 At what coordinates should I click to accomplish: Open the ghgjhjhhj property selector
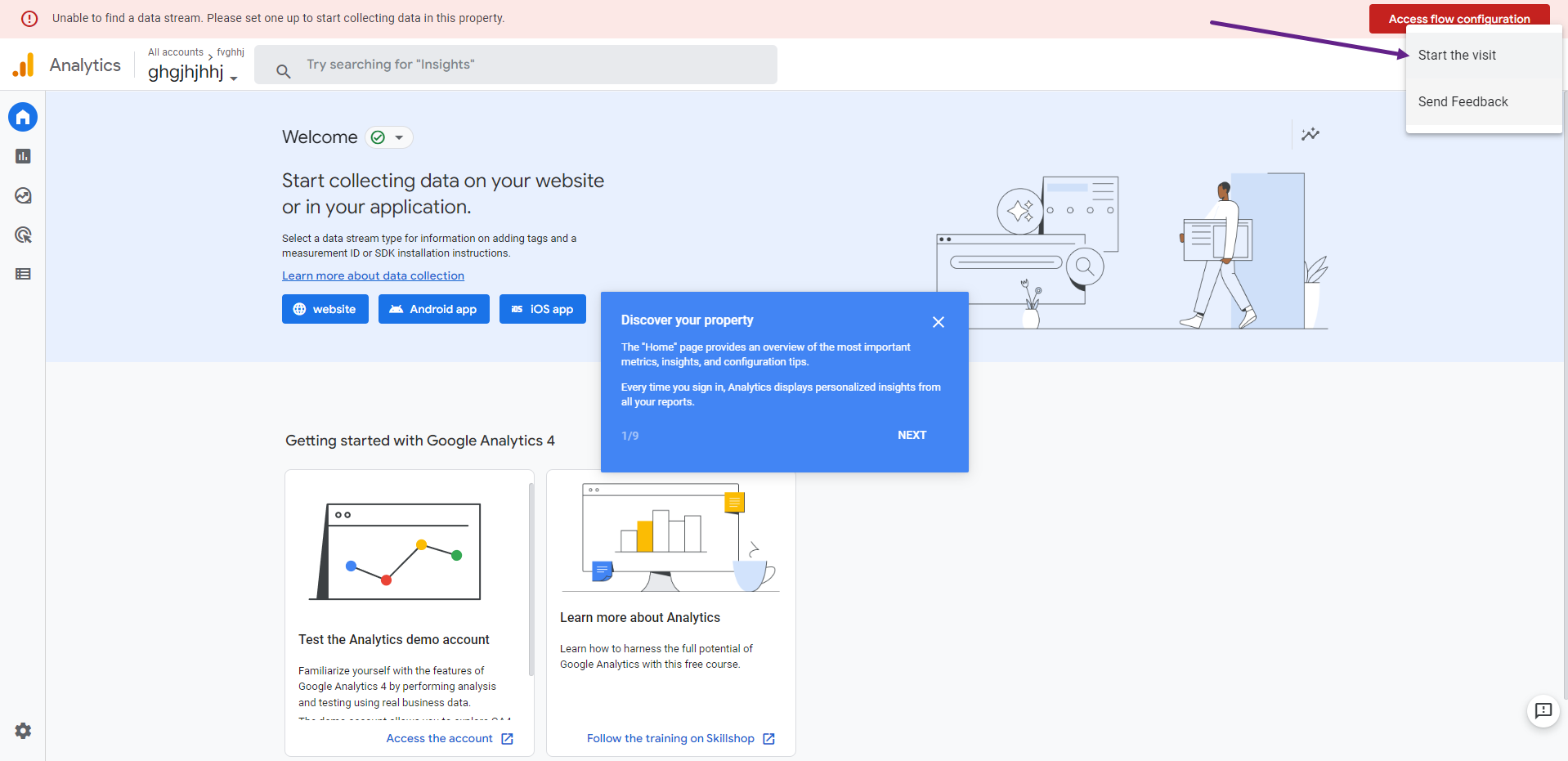tap(193, 72)
